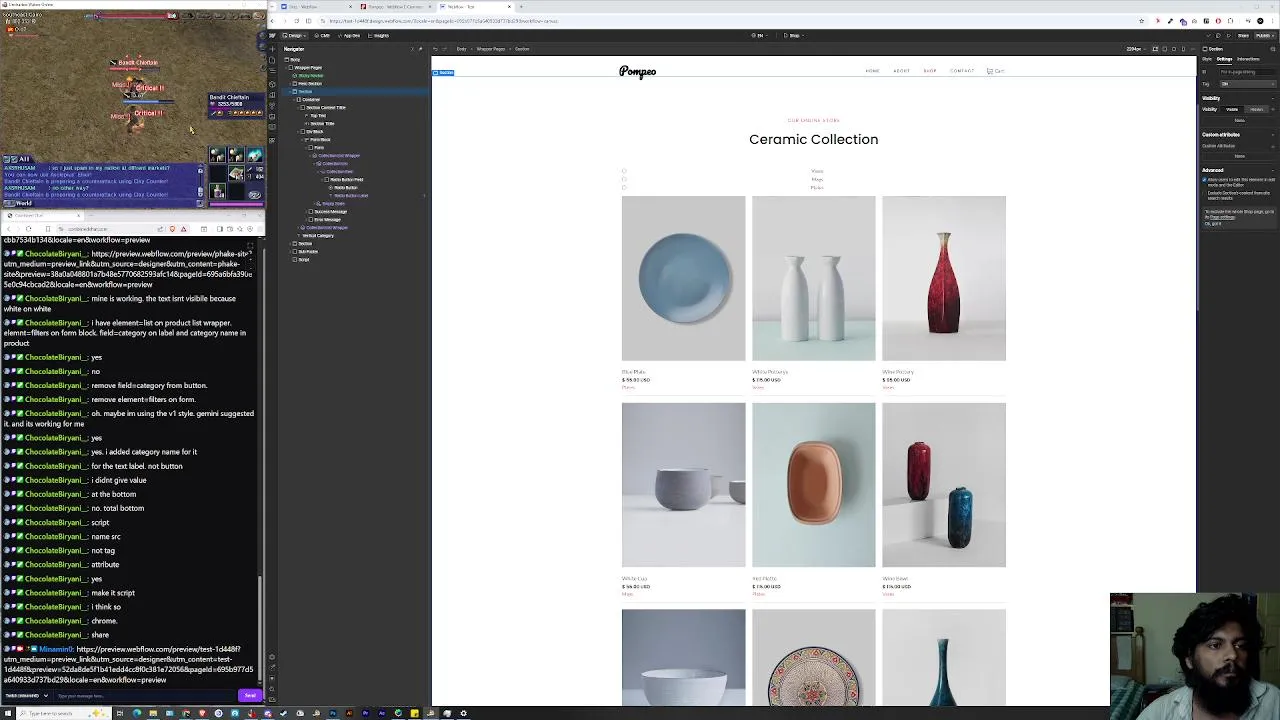The width and height of the screenshot is (1280, 720).
Task: Select the Navigator icon in Webflow sidebar
Action: point(272,71)
